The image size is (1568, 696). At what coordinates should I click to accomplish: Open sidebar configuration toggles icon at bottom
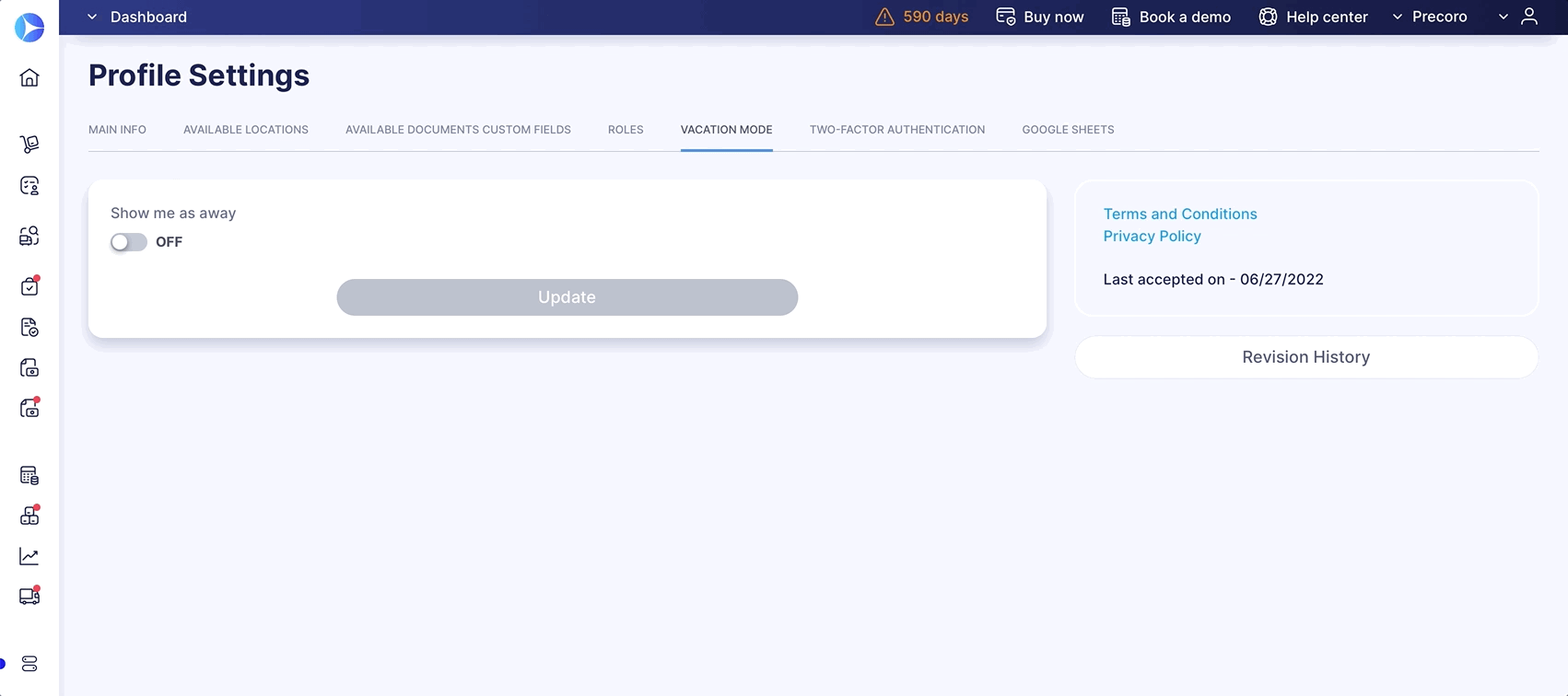point(29,664)
